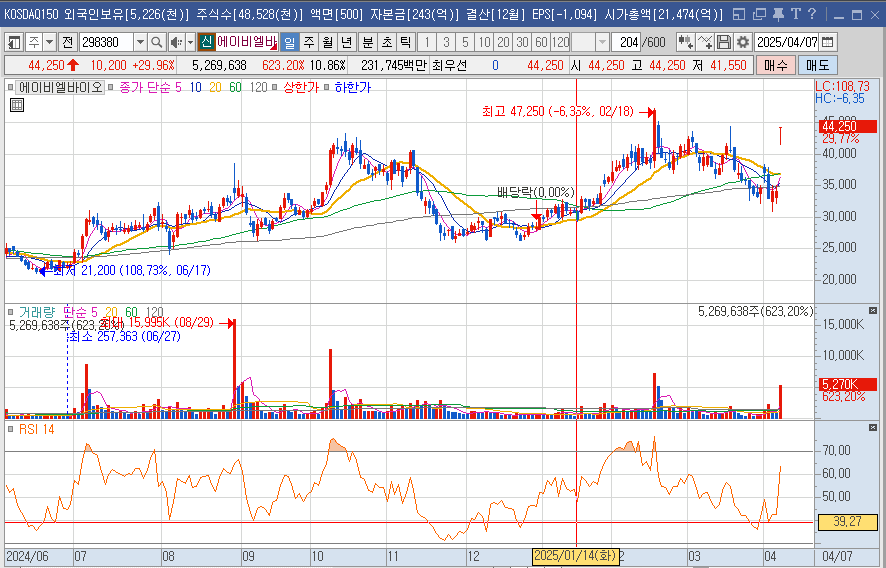
Task: Click the pin window icon in title bar
Action: pyautogui.click(x=778, y=15)
